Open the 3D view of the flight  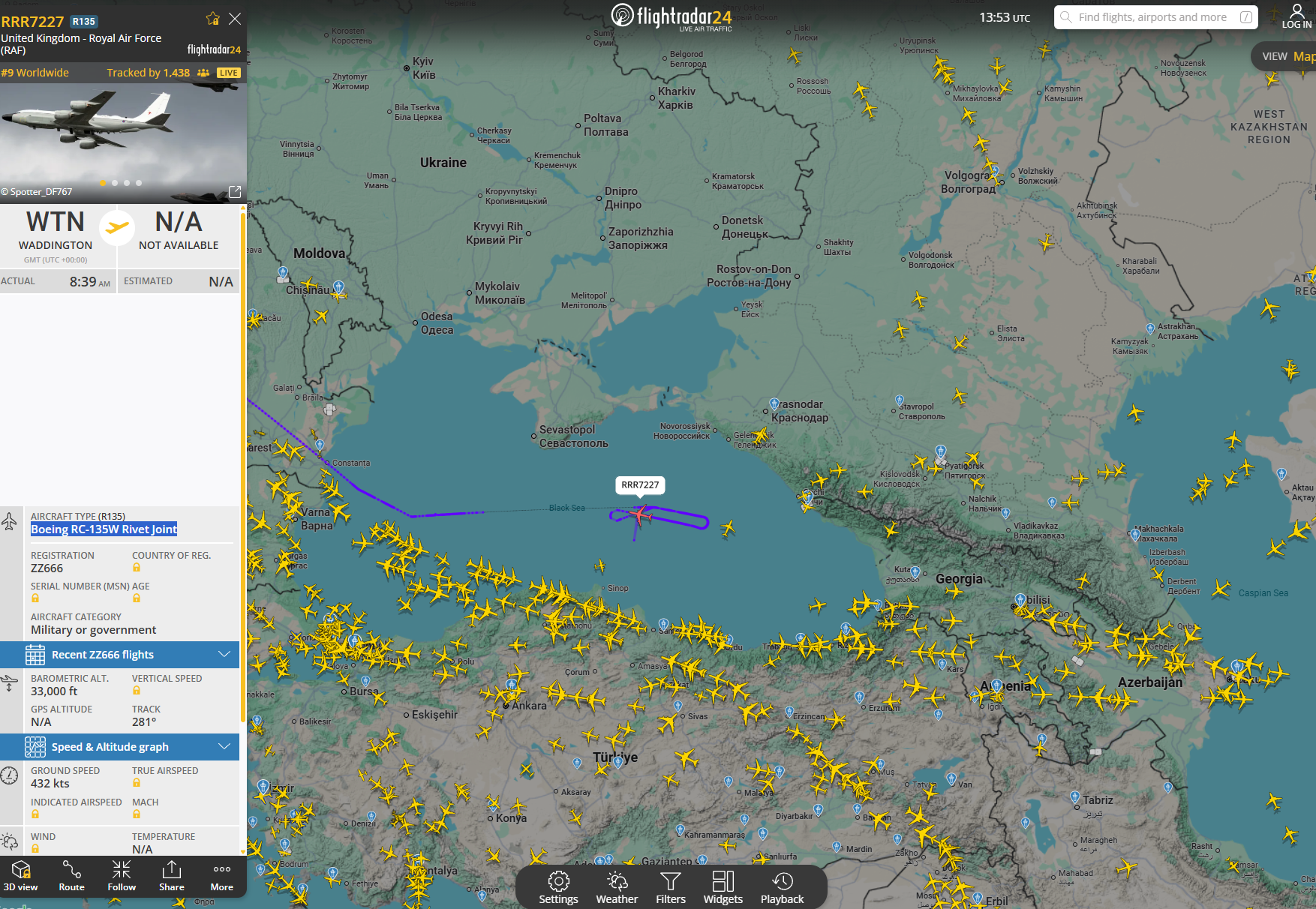pyautogui.click(x=21, y=876)
